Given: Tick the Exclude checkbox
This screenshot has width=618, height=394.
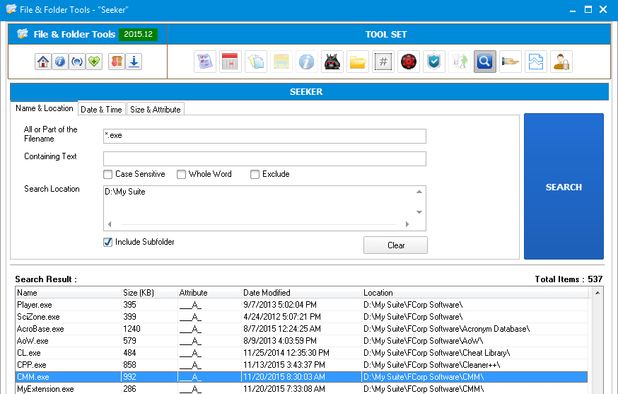Looking at the screenshot, I should point(255,174).
